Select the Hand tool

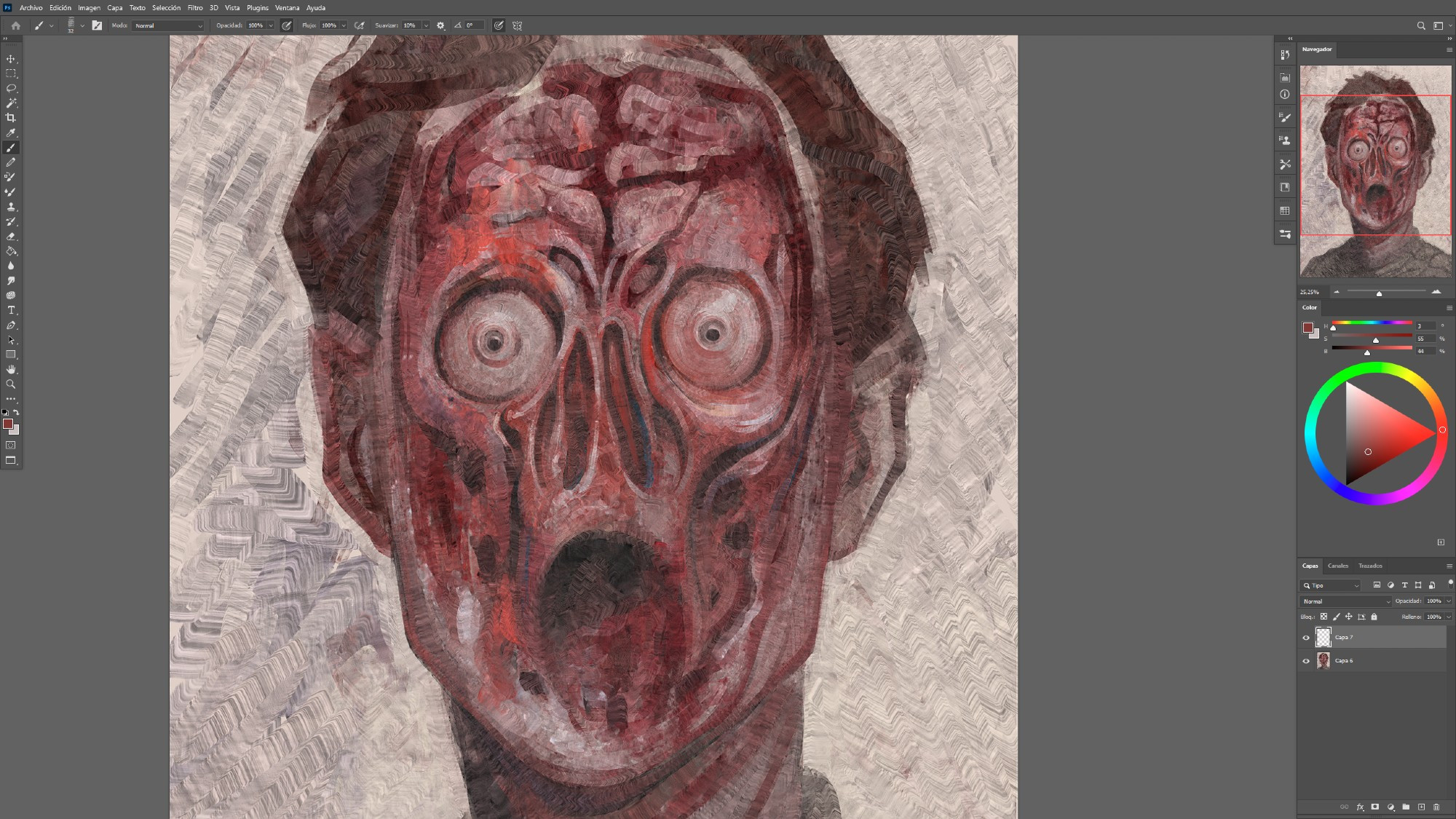click(x=11, y=370)
